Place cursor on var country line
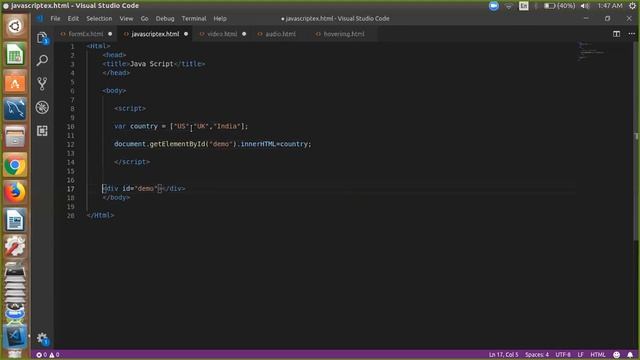The height and width of the screenshot is (360, 640). (x=181, y=126)
